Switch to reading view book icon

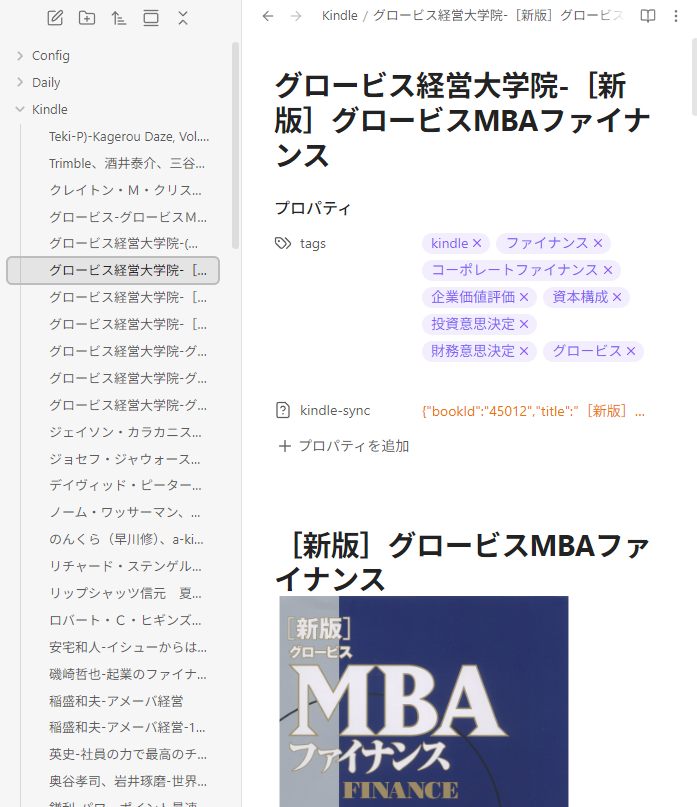point(648,16)
